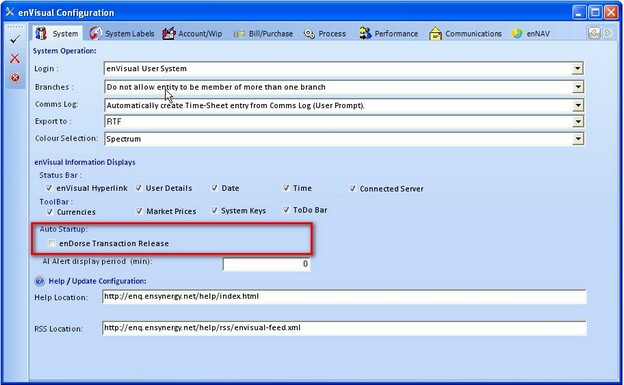The height and width of the screenshot is (385, 624).
Task: Expand the Branches dropdown arrow
Action: coord(578,87)
